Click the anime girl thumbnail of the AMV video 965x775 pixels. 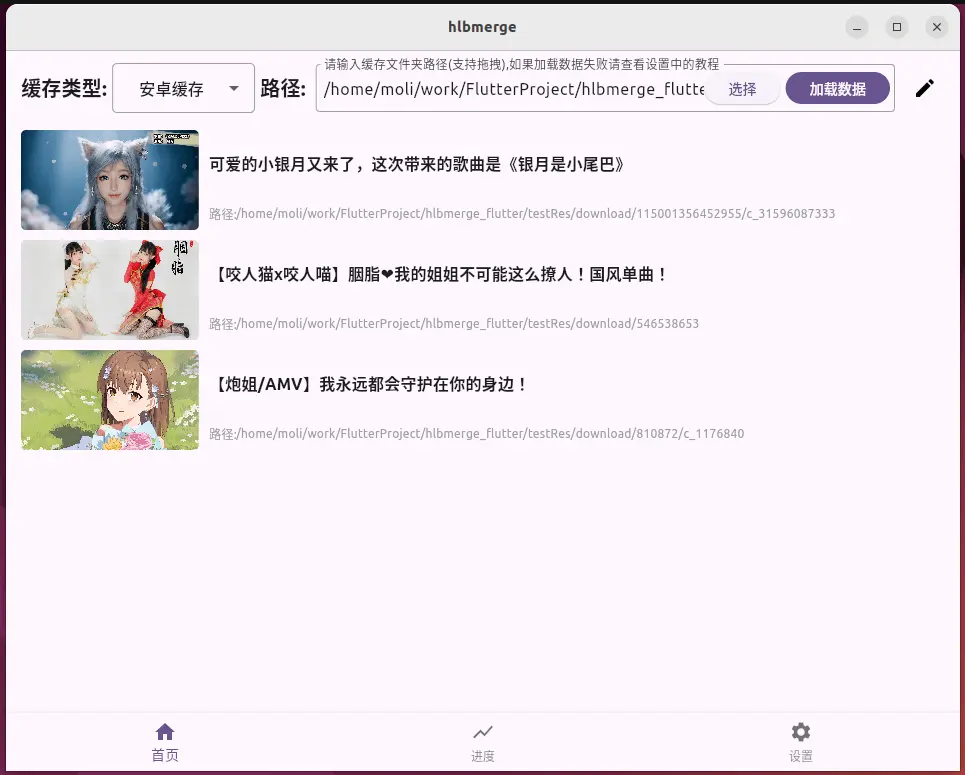(x=109, y=400)
